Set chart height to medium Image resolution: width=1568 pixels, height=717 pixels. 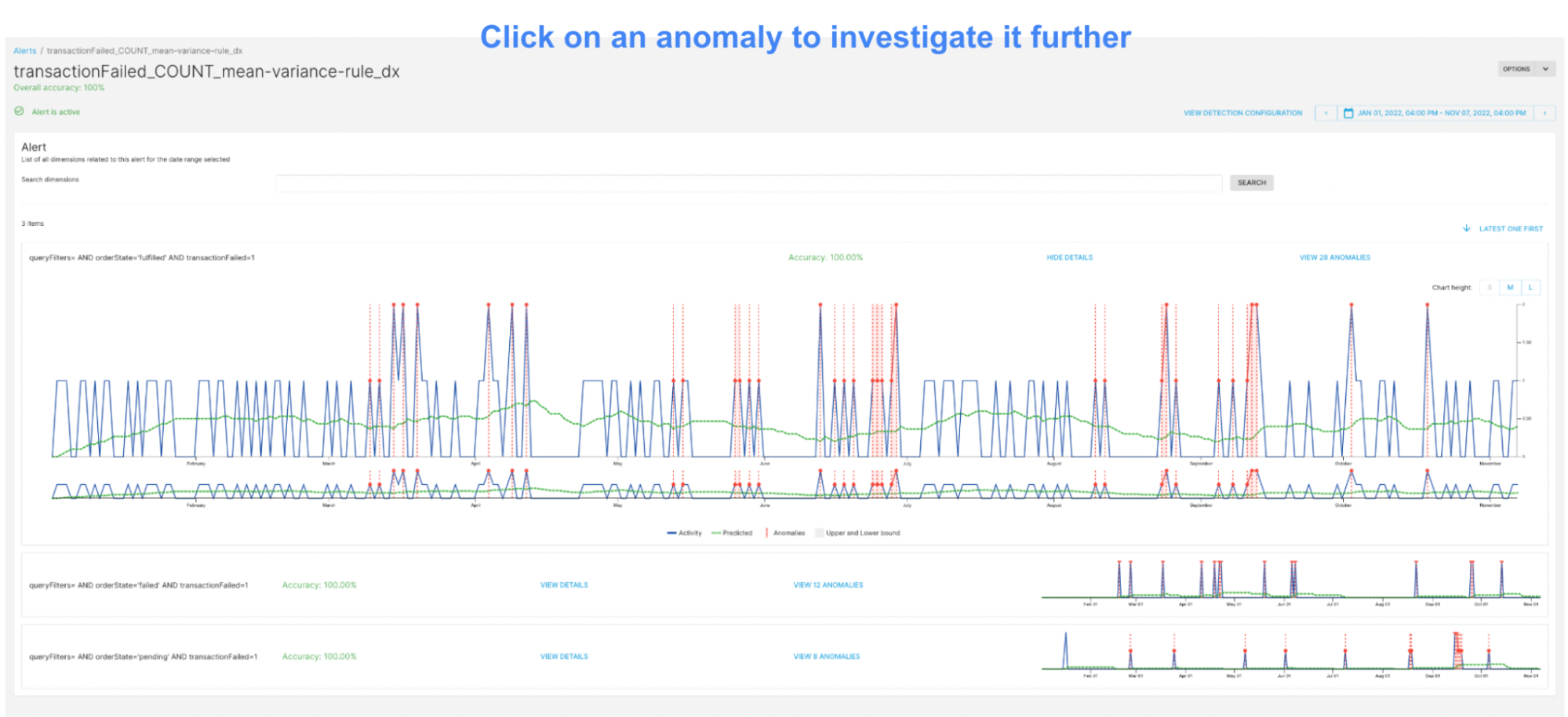point(1510,288)
